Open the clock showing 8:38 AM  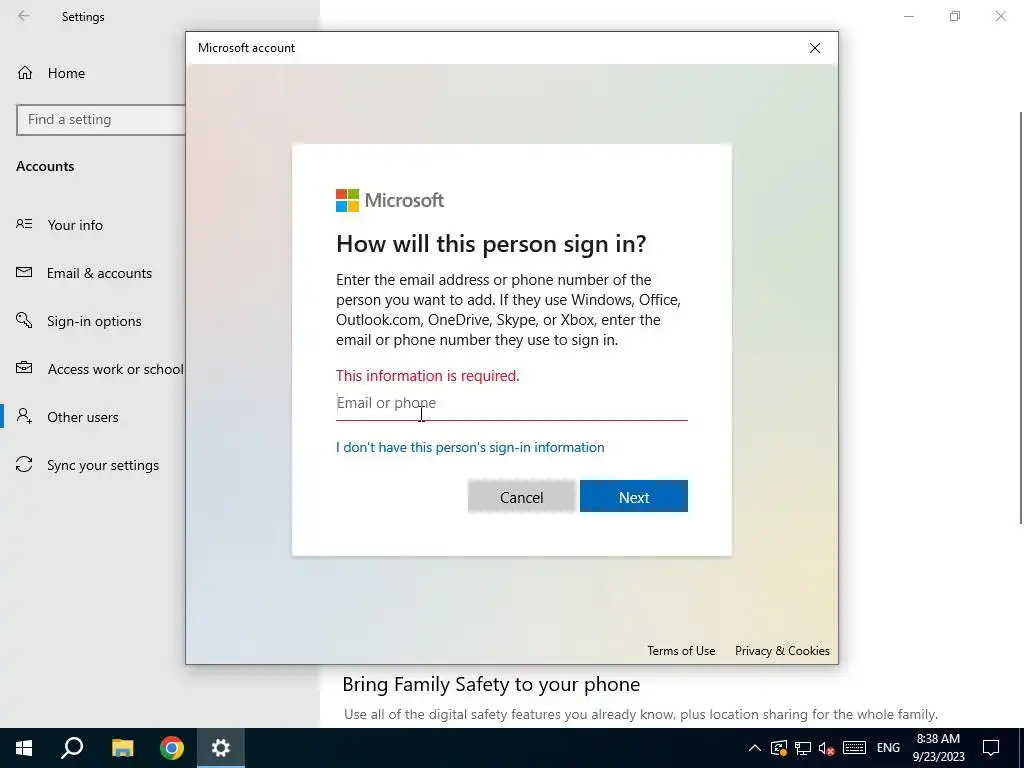pos(938,748)
